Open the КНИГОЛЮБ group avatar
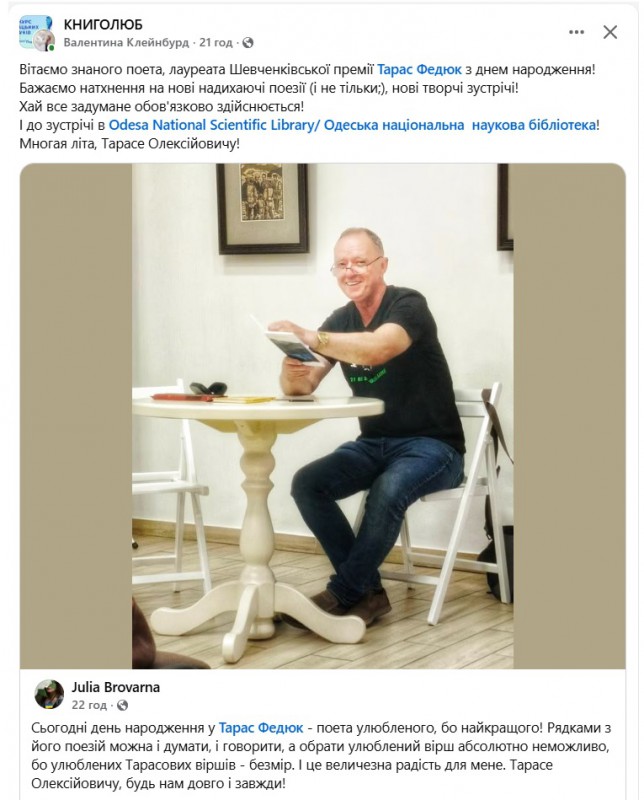This screenshot has width=644, height=800. click(35, 31)
